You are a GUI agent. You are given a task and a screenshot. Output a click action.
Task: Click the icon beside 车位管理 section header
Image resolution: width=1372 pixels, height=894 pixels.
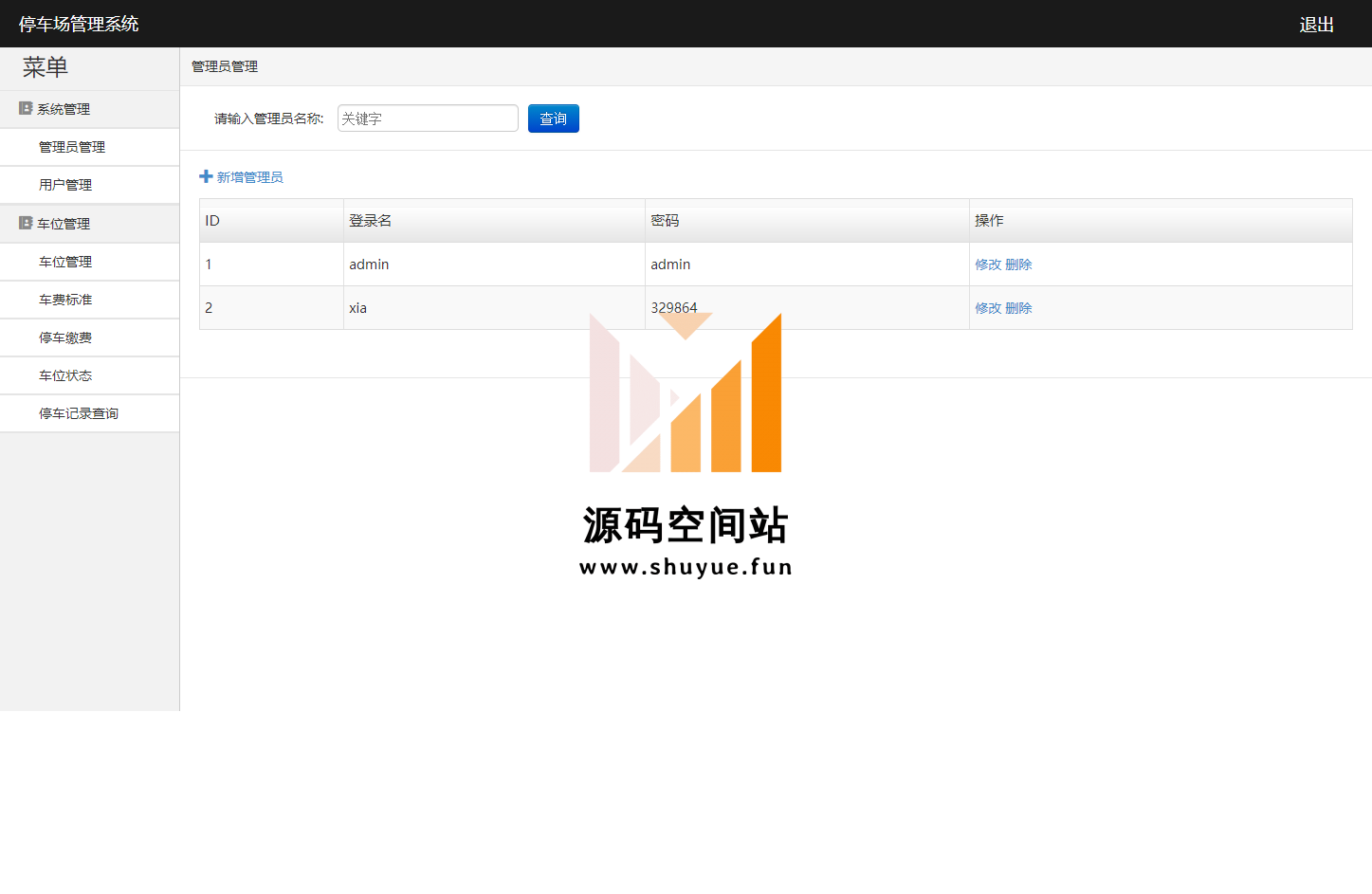26,223
